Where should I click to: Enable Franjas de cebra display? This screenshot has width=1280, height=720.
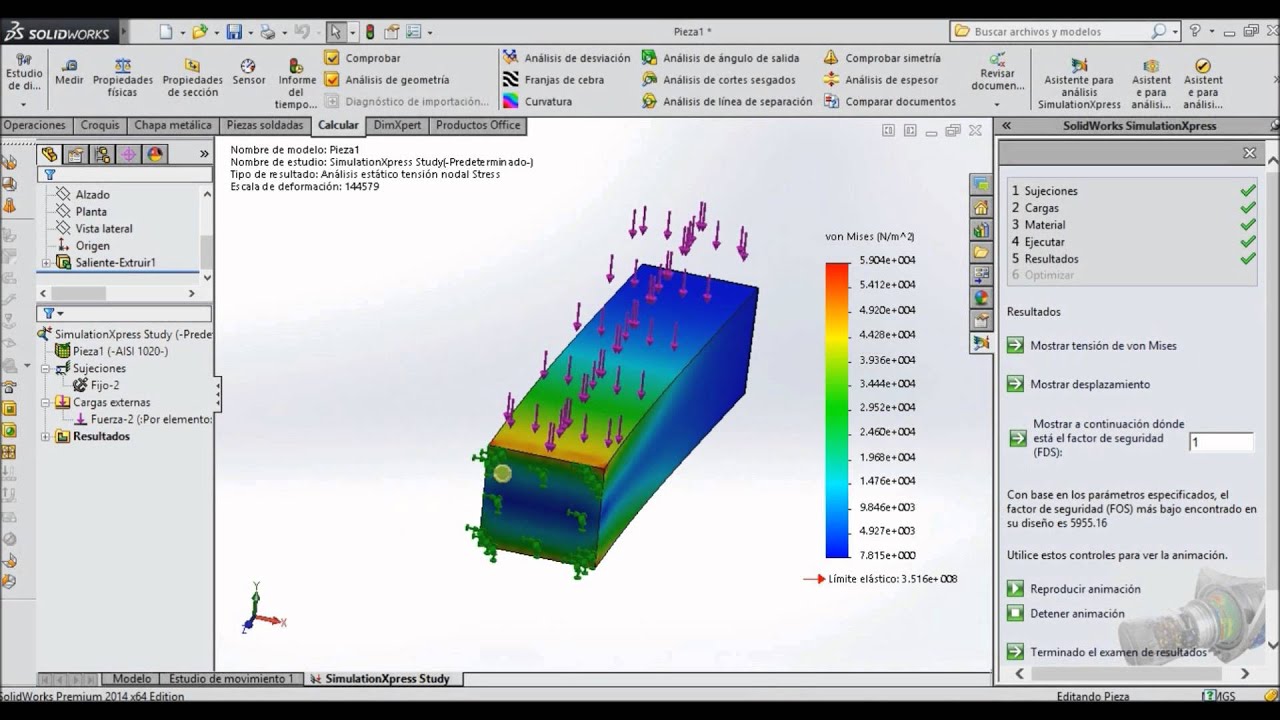(x=553, y=80)
